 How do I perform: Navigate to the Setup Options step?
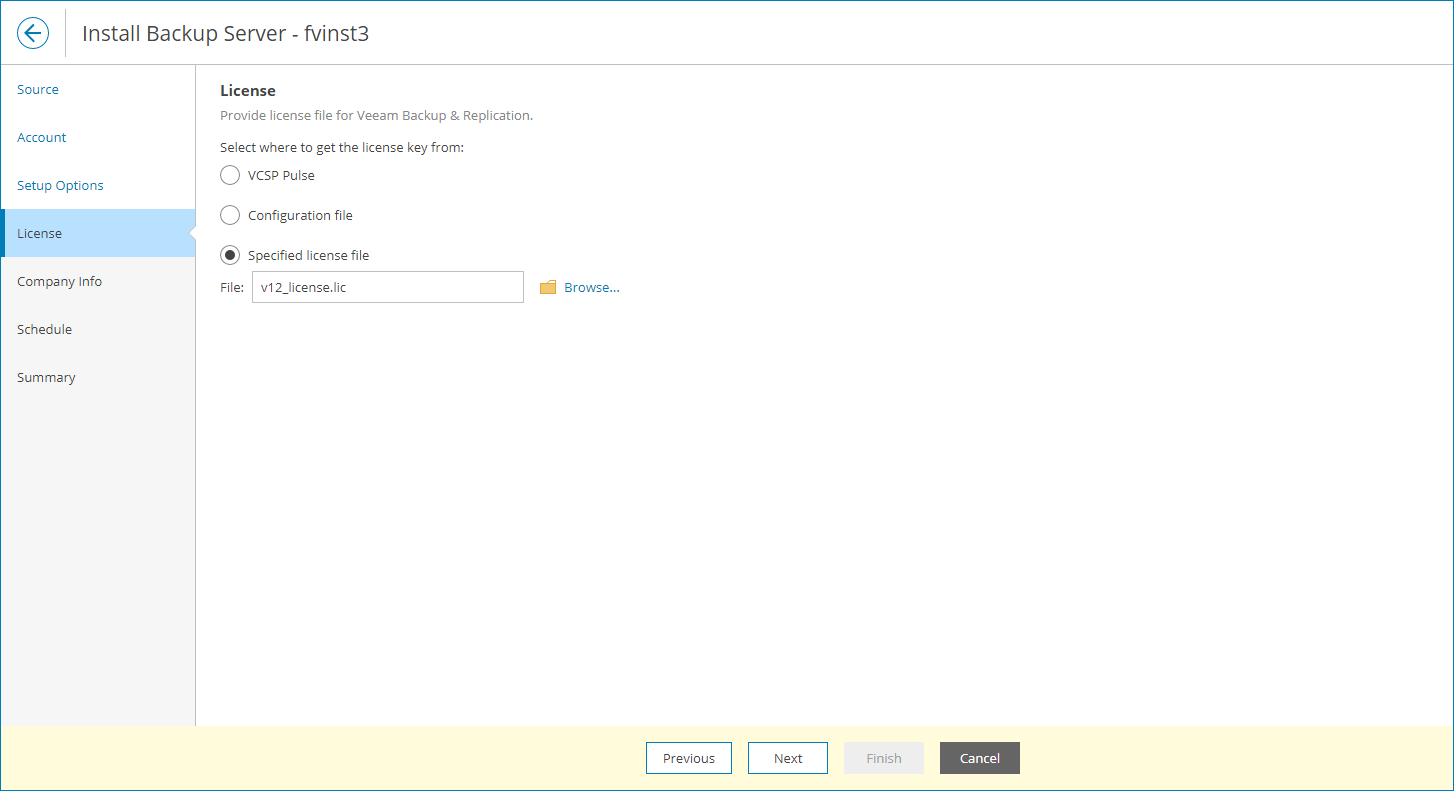pos(60,185)
